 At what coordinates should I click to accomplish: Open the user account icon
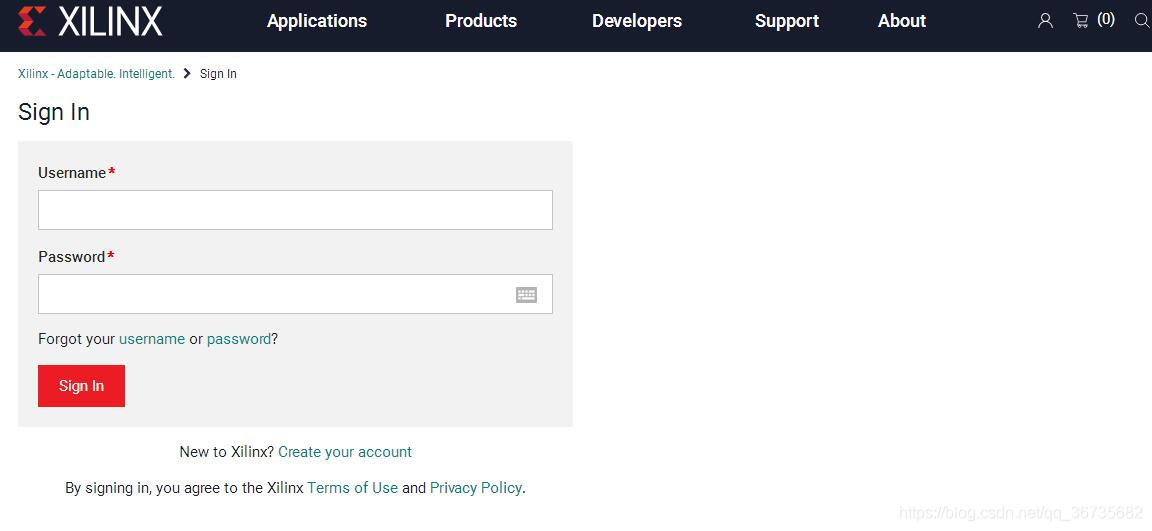pos(1045,21)
